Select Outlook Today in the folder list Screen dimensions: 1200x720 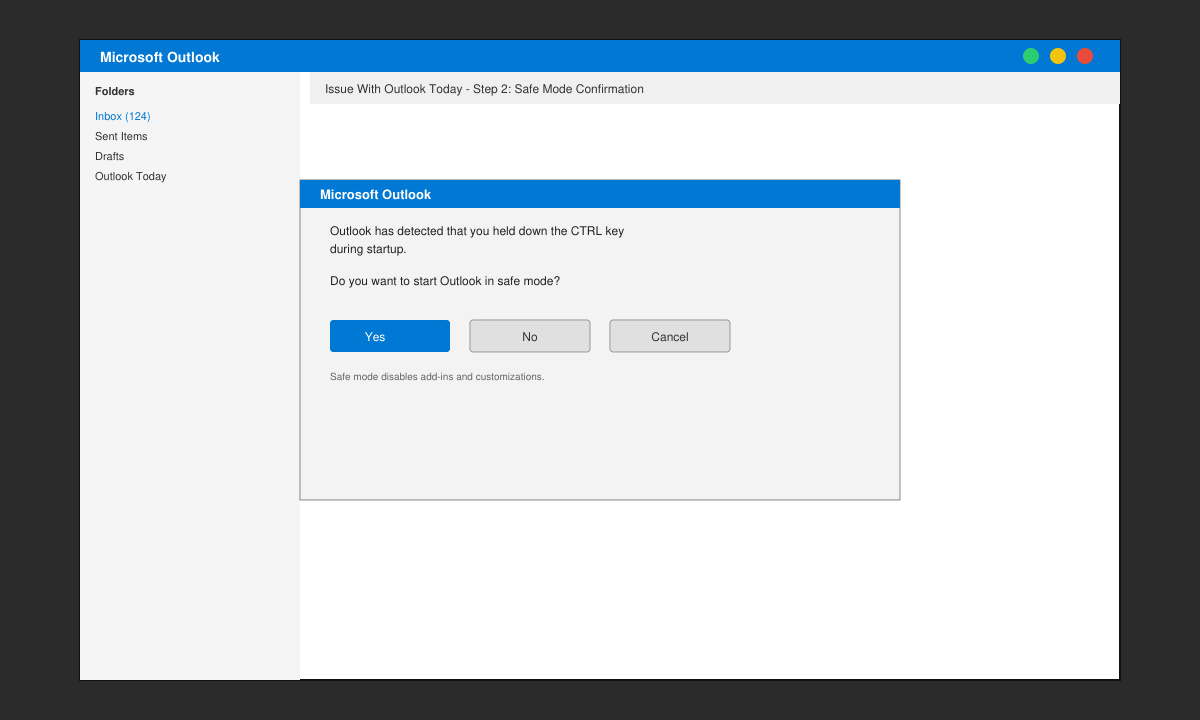[x=131, y=176]
